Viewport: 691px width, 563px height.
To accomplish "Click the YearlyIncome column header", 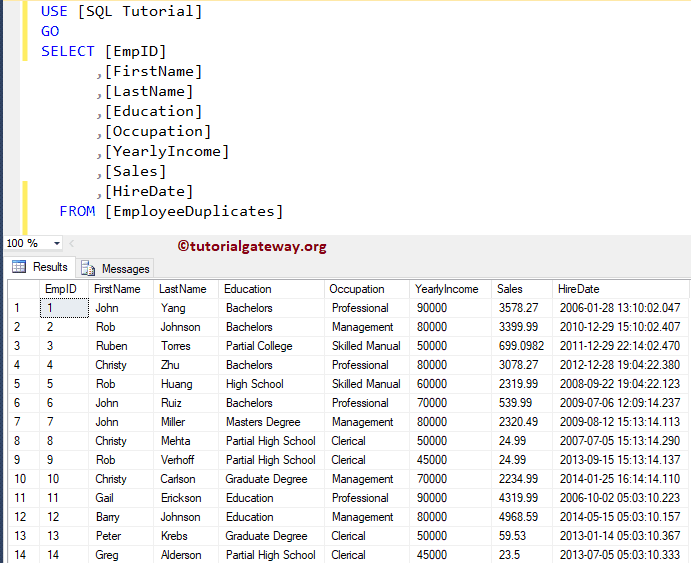I will 447,289.
